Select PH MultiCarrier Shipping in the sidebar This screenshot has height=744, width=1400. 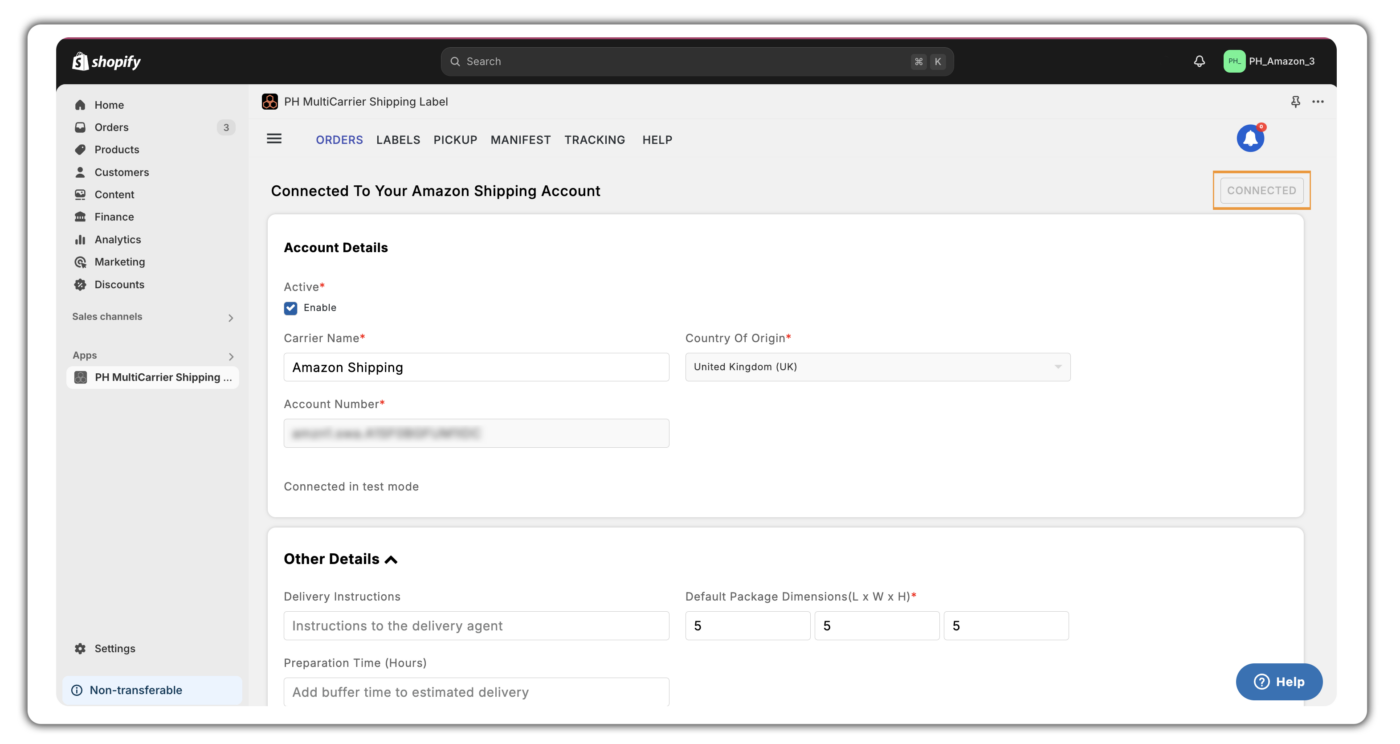[x=153, y=378]
